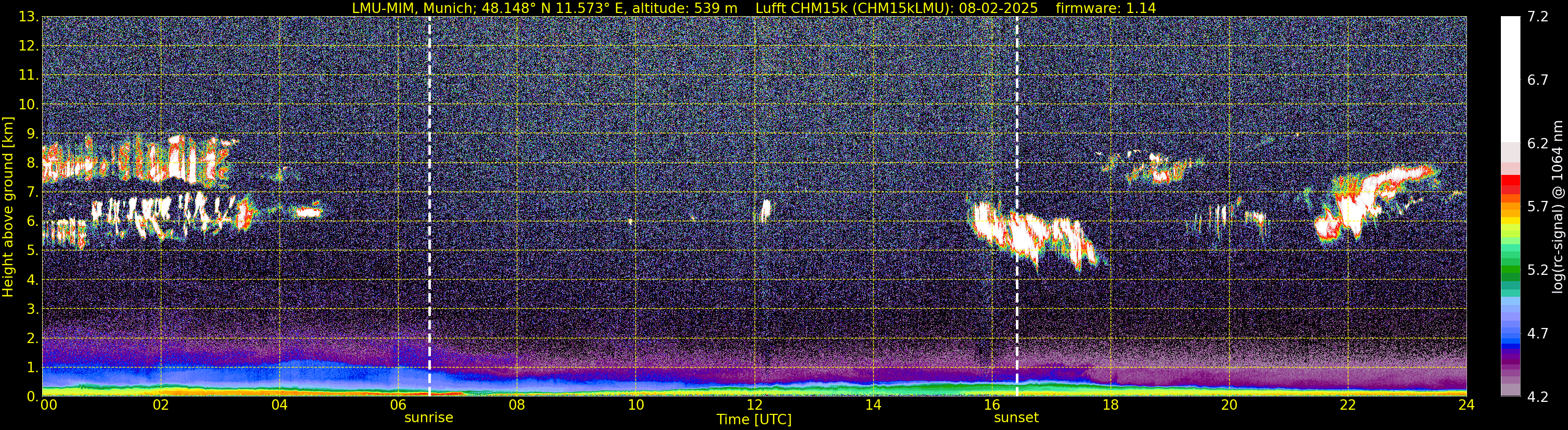This screenshot has height=430, width=1568.
Task: Click the white top section of the colorbar
Action: (1510, 79)
